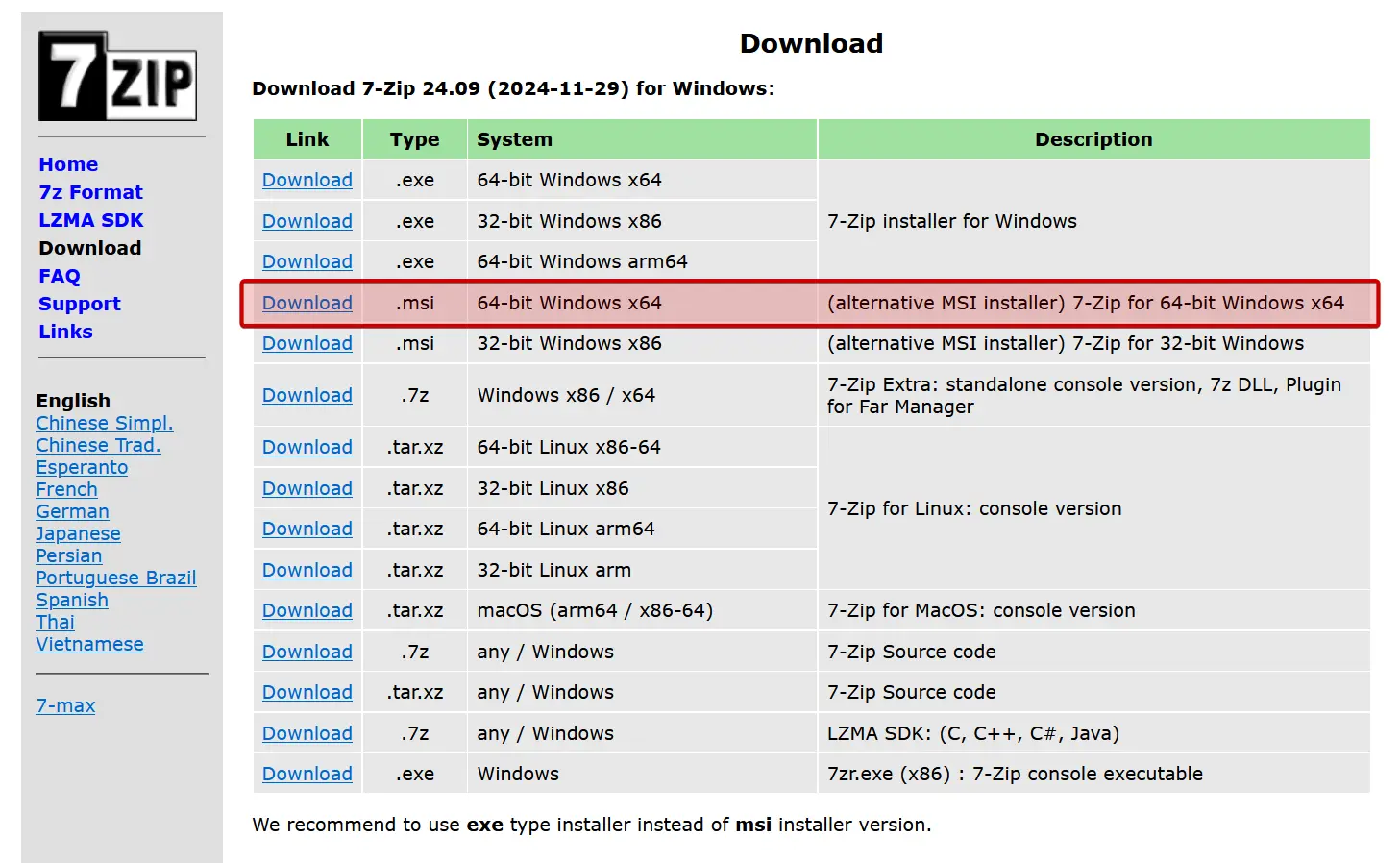Download the 7zr.exe console executable
The height and width of the screenshot is (863, 1400).
307,774
